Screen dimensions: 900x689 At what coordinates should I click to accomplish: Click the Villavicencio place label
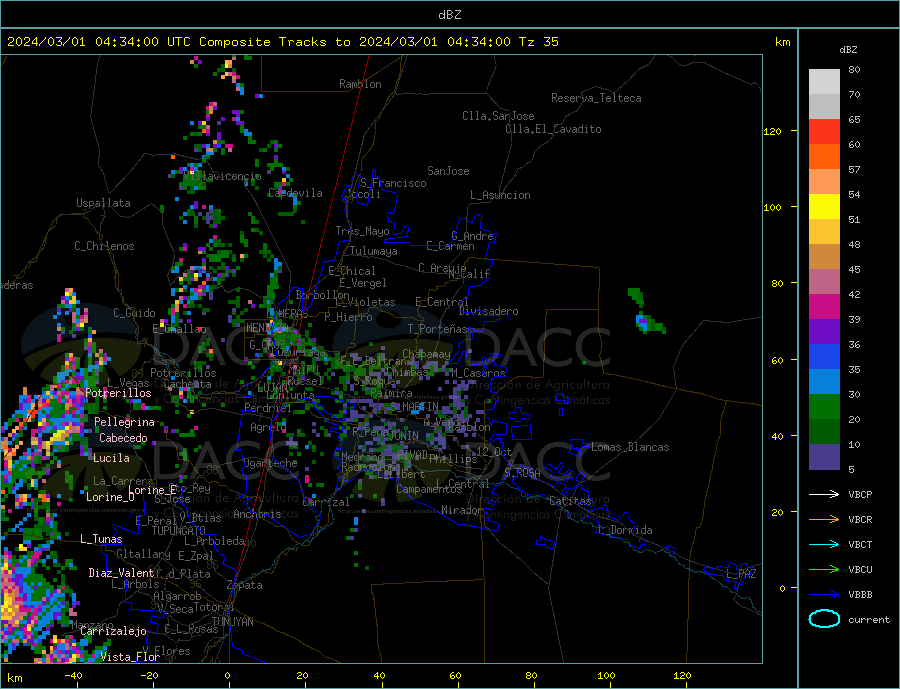tap(222, 176)
